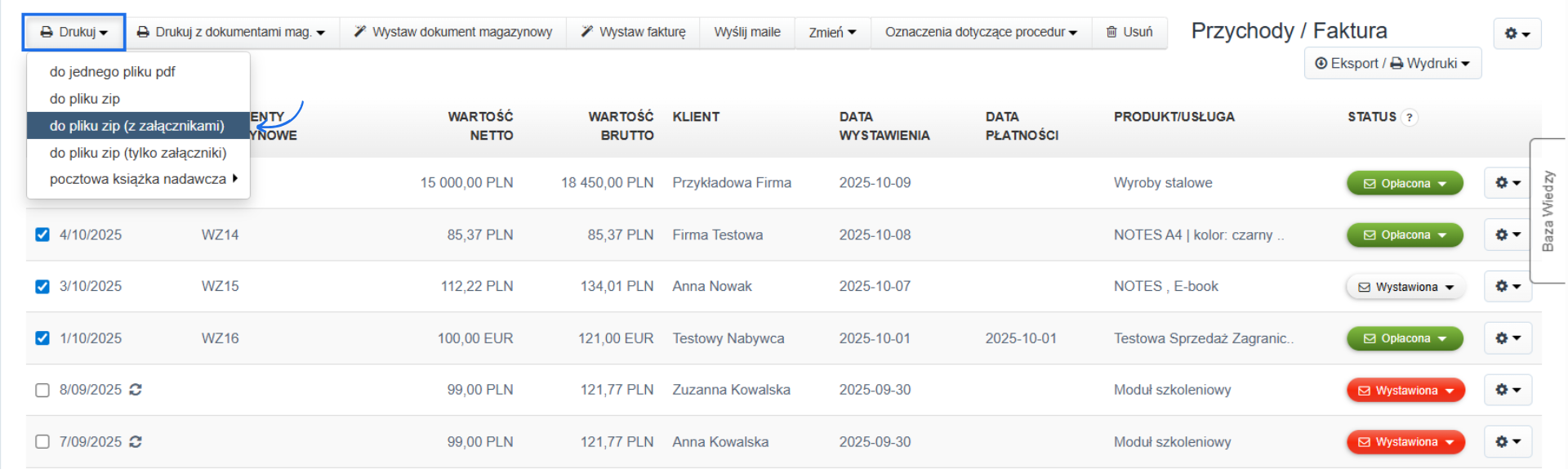This screenshot has width=1568, height=474.
Task: Click client name Testowy Nabywca
Action: 728,338
